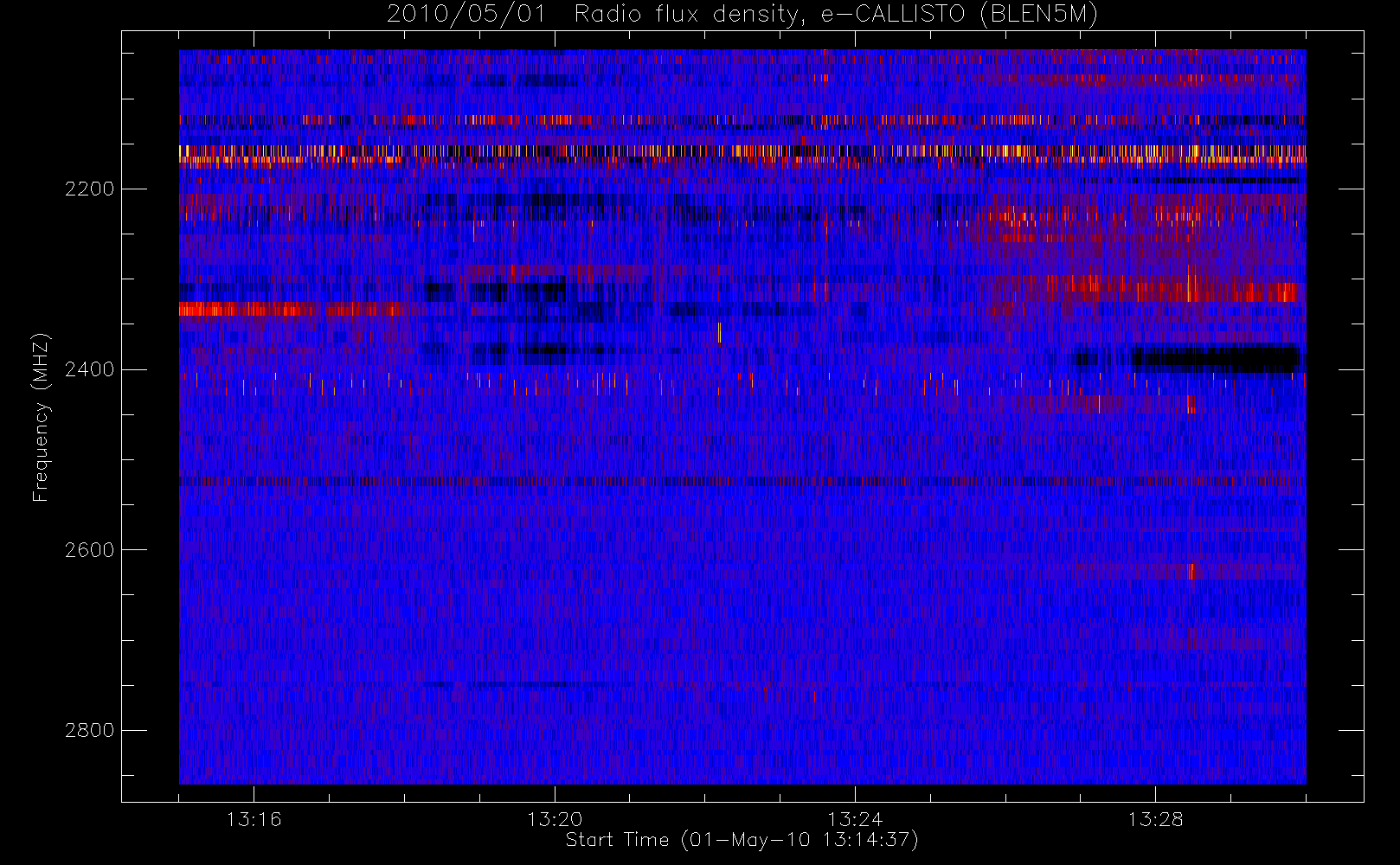Click the 2800 frequency tick label

(x=89, y=730)
